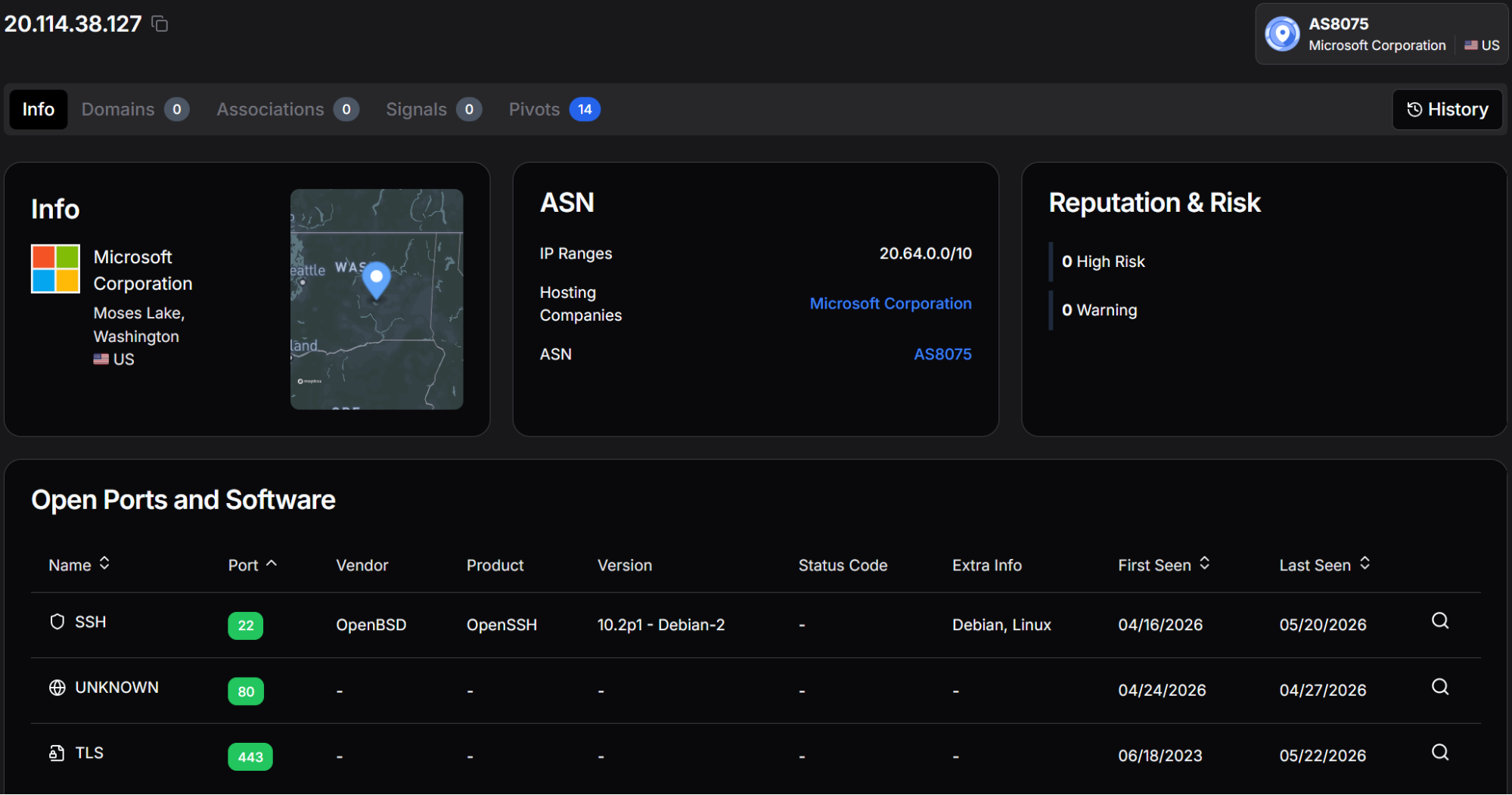Click the 0 Warning indicator

tap(1099, 310)
